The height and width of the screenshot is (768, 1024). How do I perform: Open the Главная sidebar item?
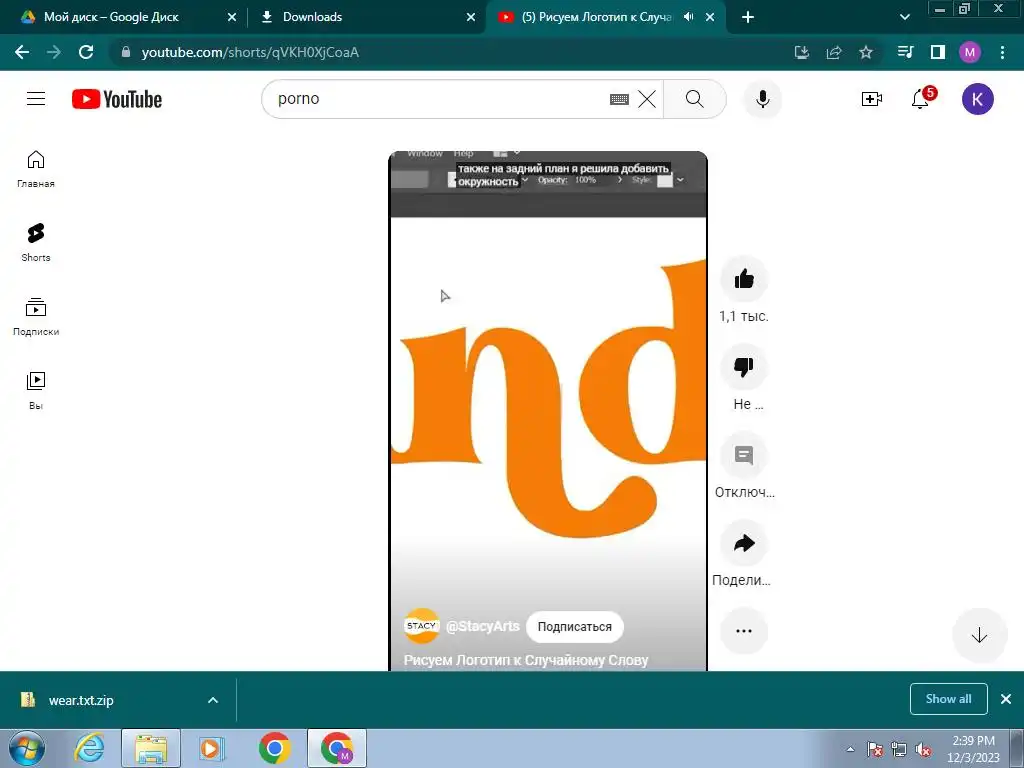coord(36,169)
